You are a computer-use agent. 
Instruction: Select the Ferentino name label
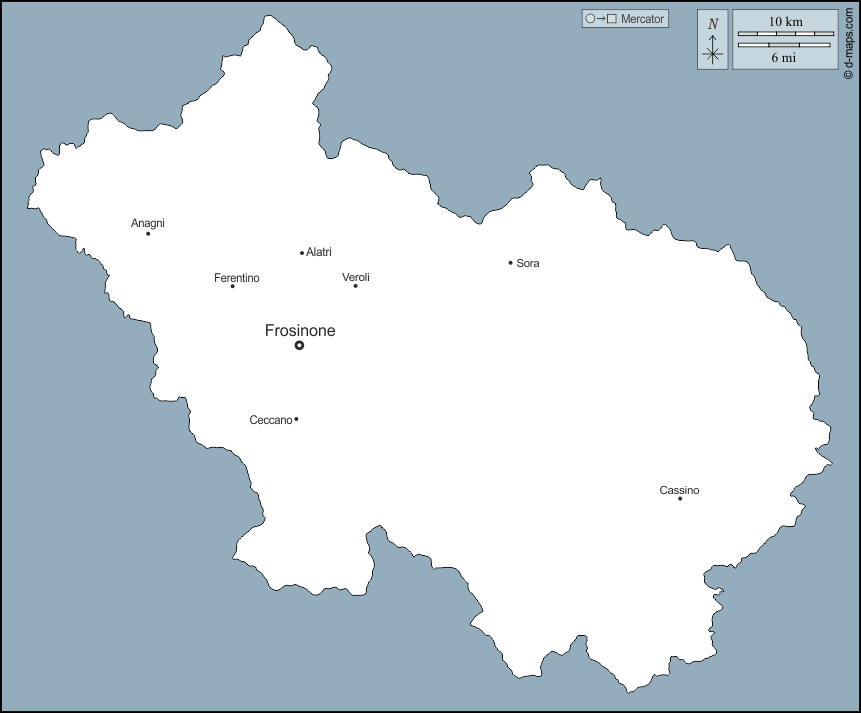coord(236,278)
